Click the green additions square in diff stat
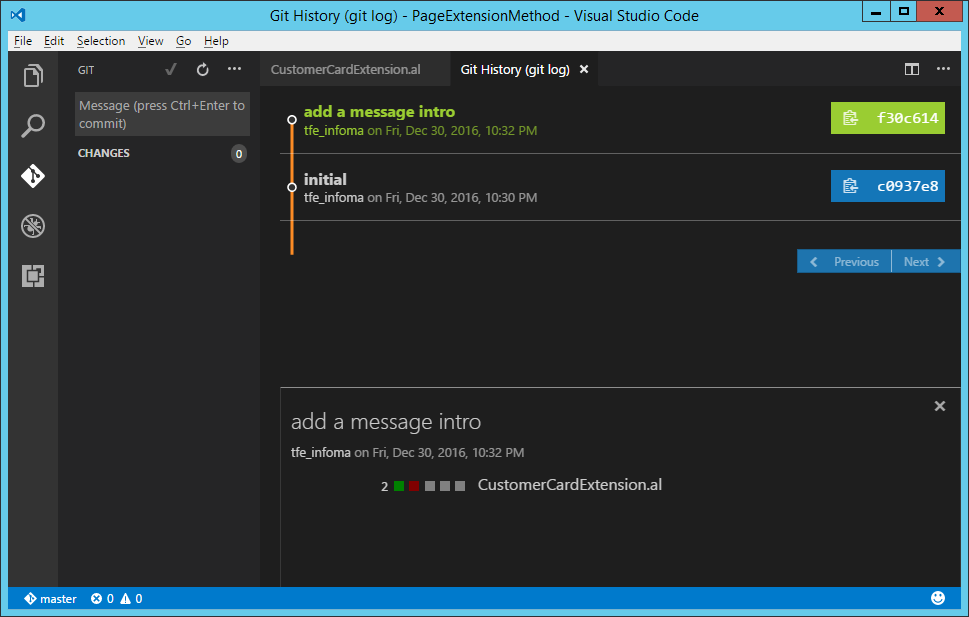 click(399, 486)
